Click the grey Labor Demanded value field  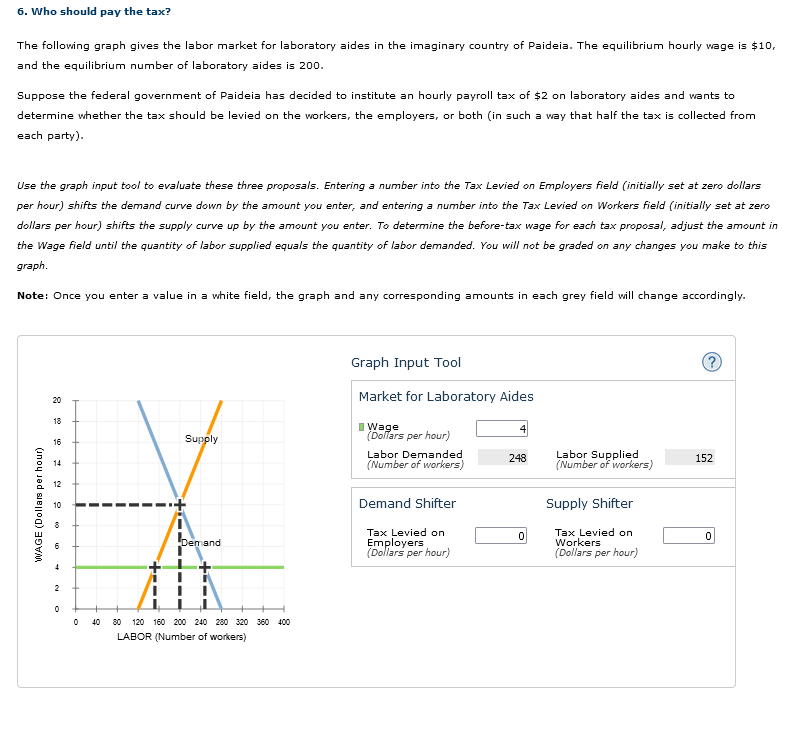(502, 456)
